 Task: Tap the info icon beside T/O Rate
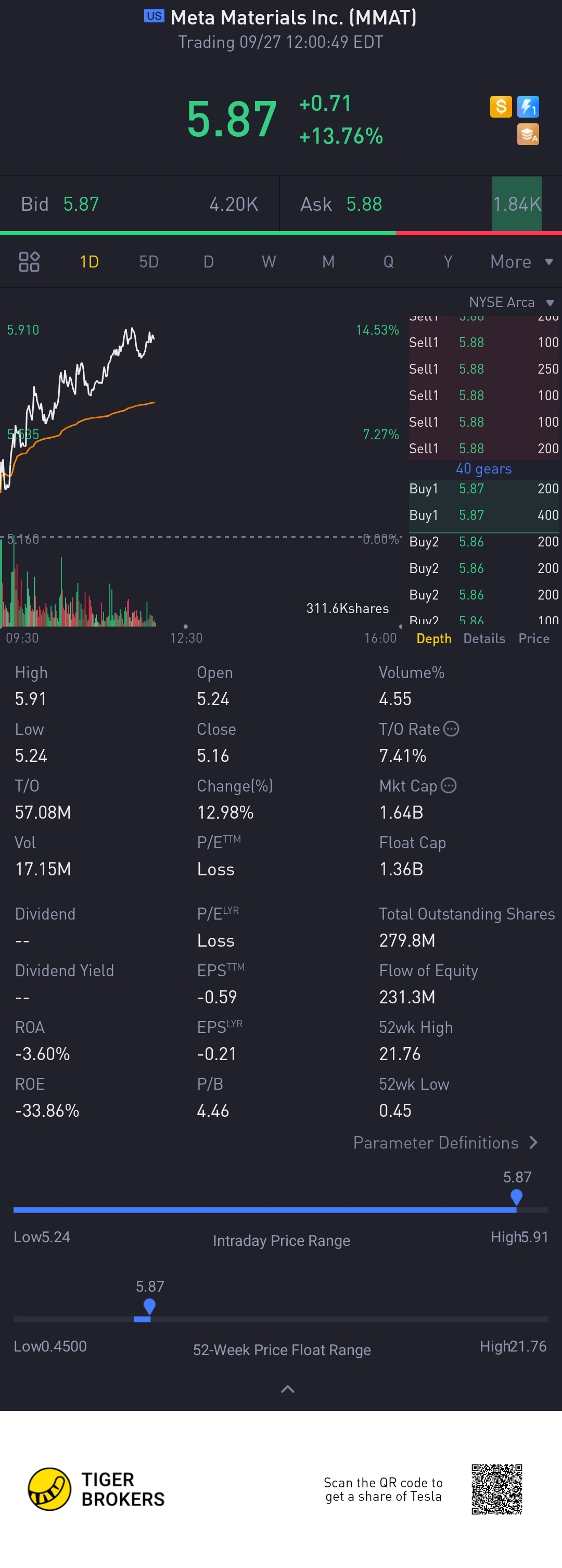coord(451,729)
